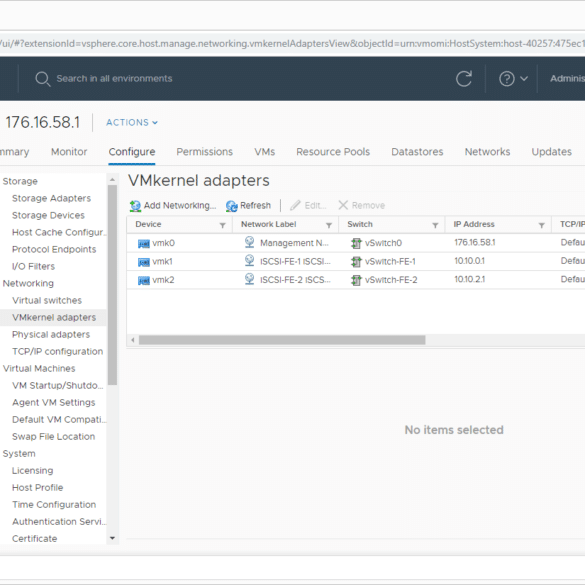Click the vSwitch-FE-1 switch icon
This screenshot has width=585, height=585.
click(356, 262)
